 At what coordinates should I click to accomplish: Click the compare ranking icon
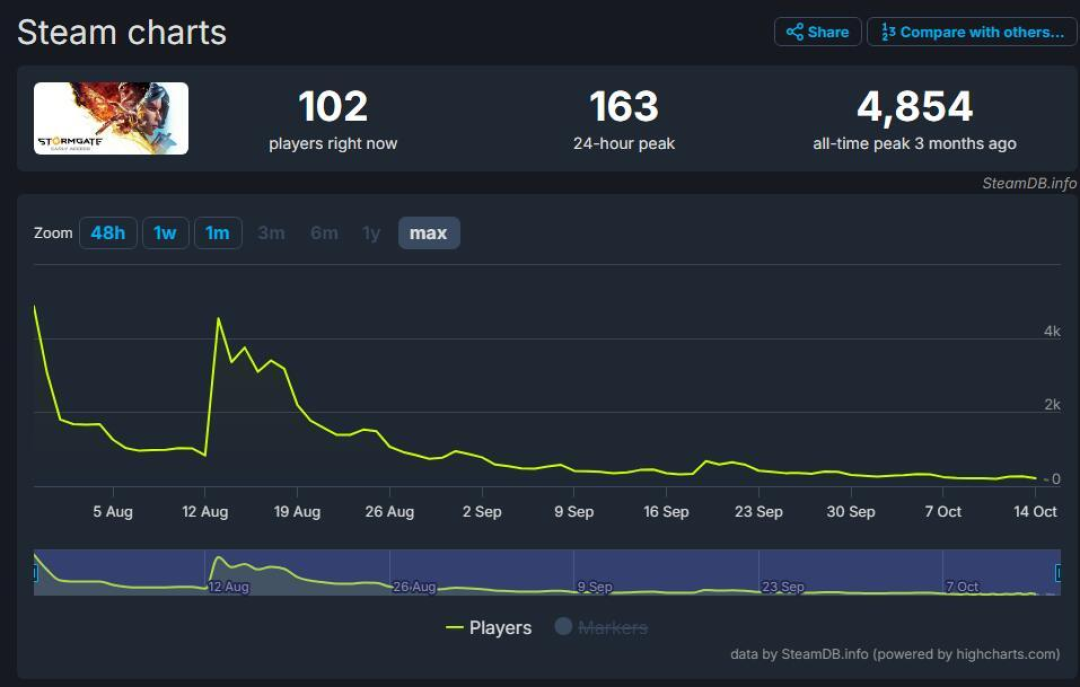(889, 32)
